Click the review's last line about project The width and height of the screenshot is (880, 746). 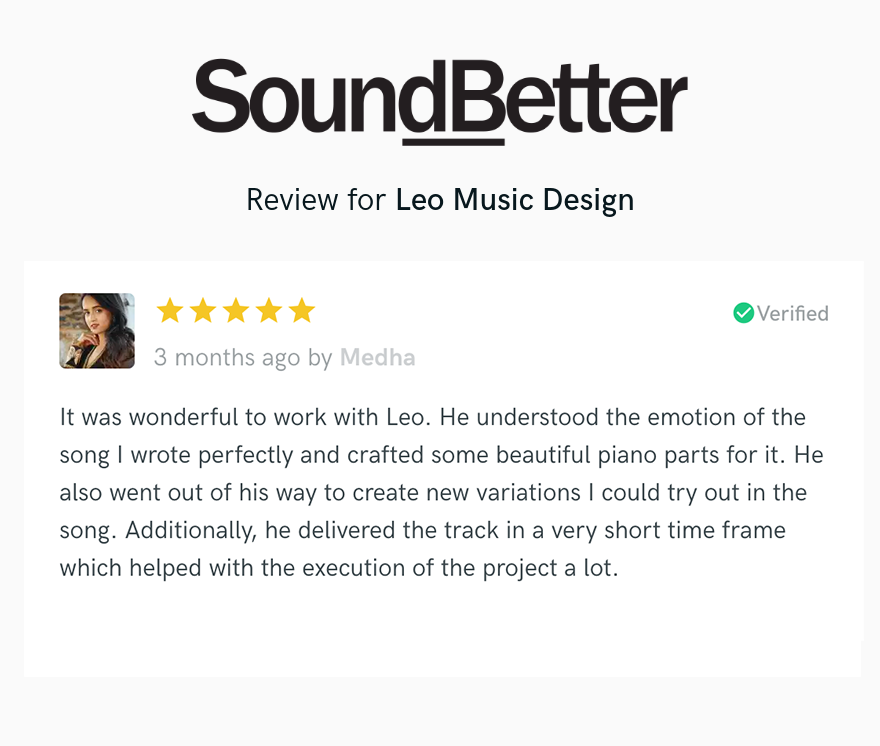click(339, 568)
